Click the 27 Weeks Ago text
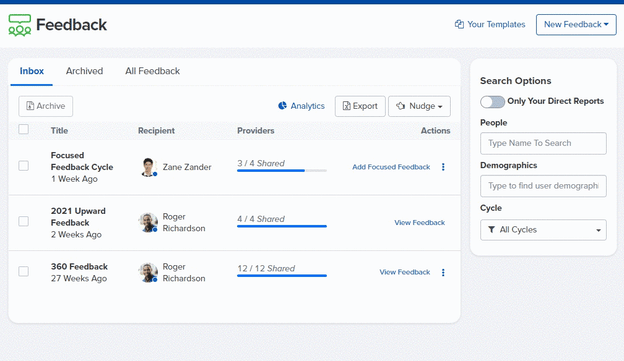 click(79, 279)
